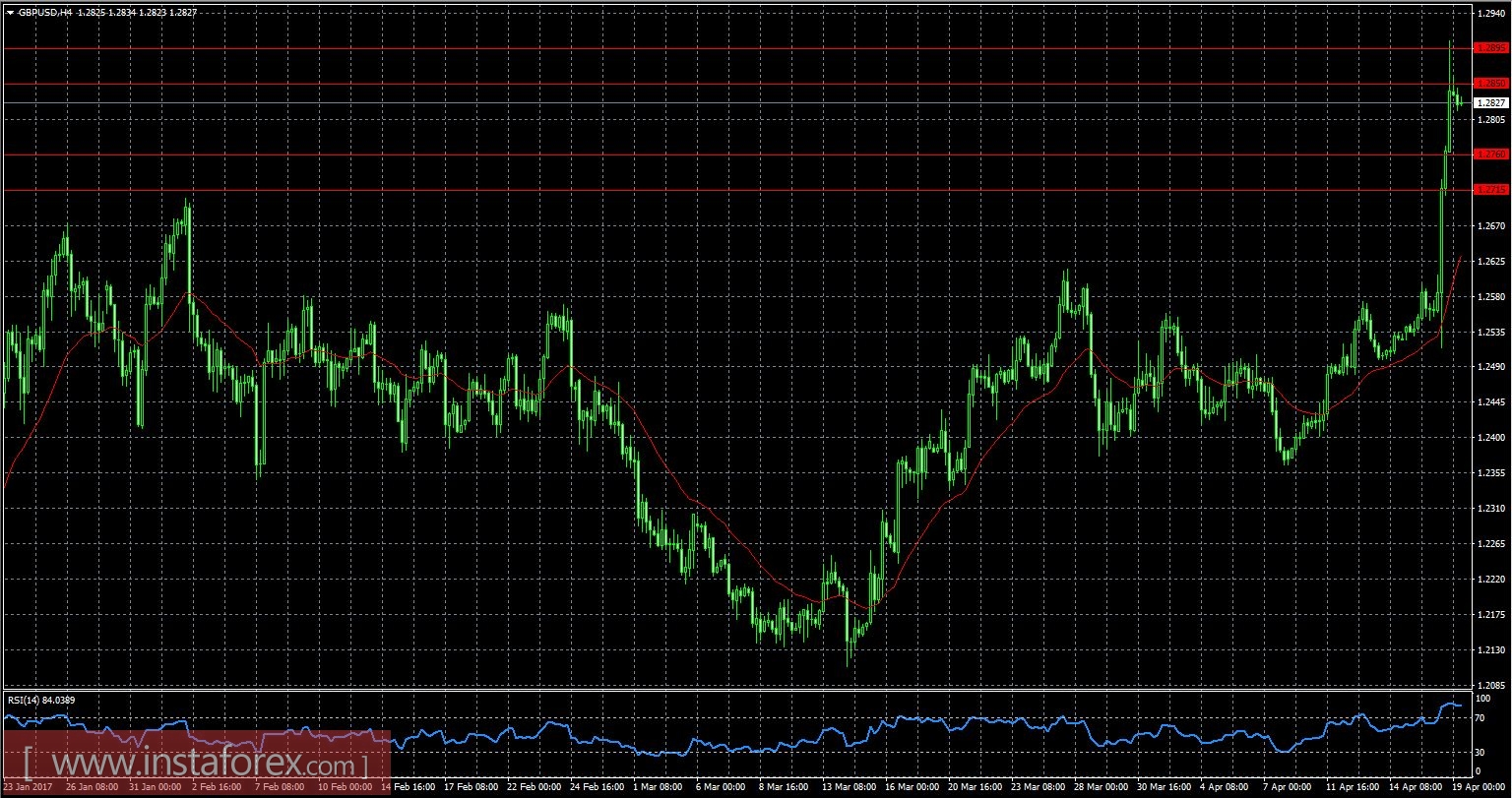1512x798 pixels.
Task: Select the 1.2445 price axis label
Action: (1491, 401)
